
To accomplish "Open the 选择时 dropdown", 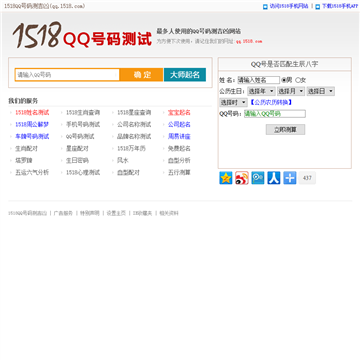I will (x=233, y=102).
